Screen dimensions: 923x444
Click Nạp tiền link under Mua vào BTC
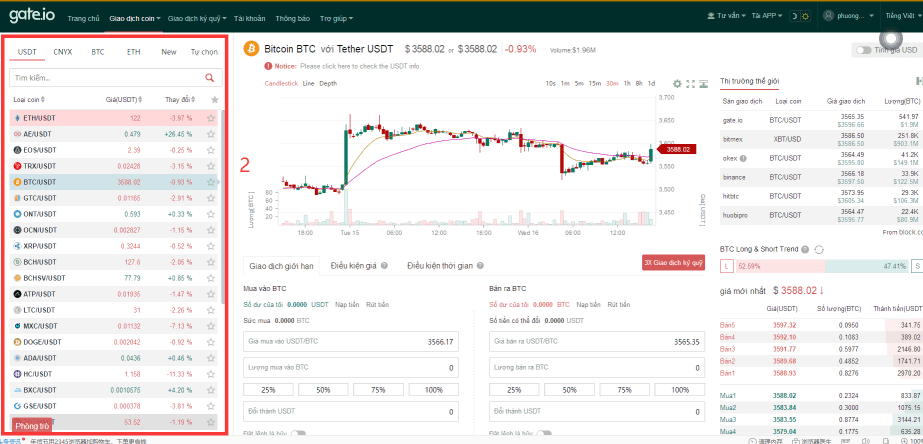click(347, 304)
